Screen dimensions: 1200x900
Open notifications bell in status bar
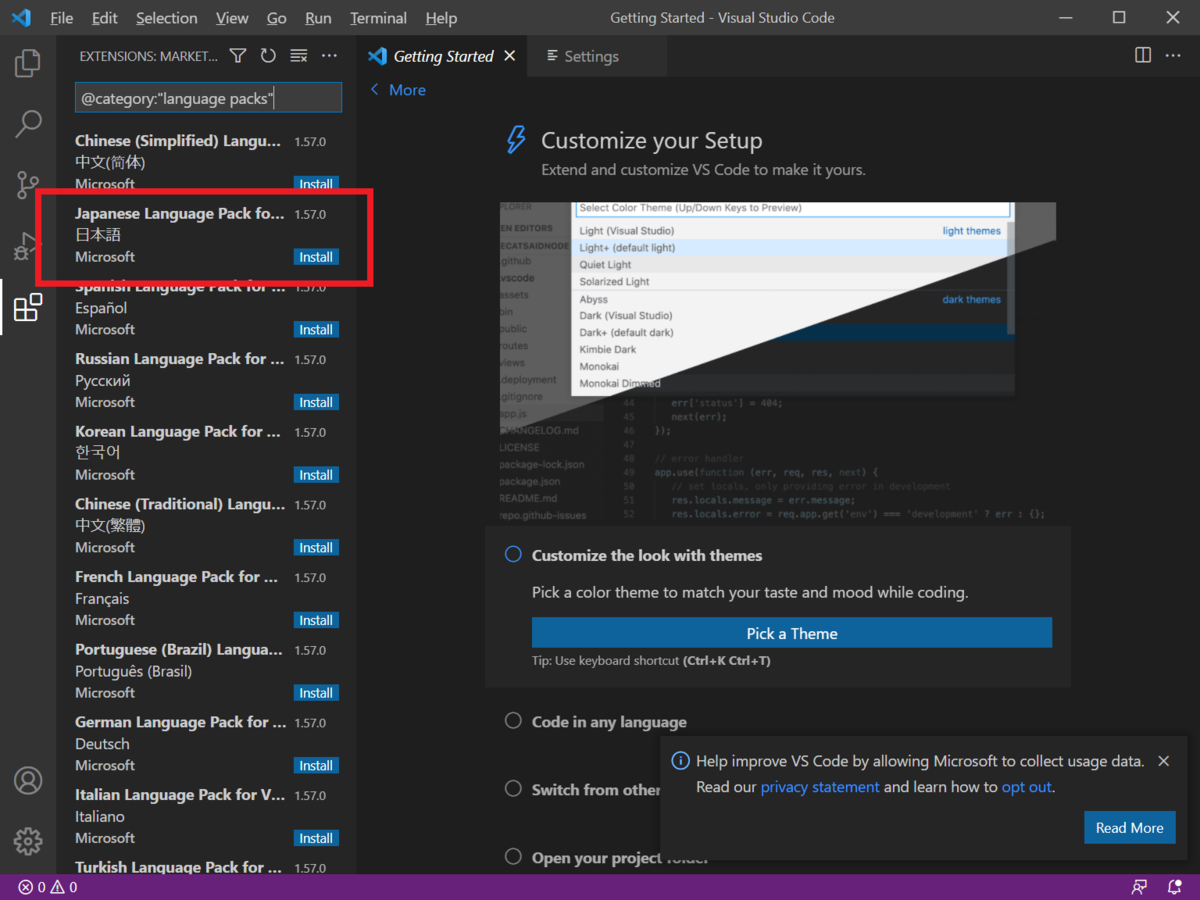point(1174,887)
